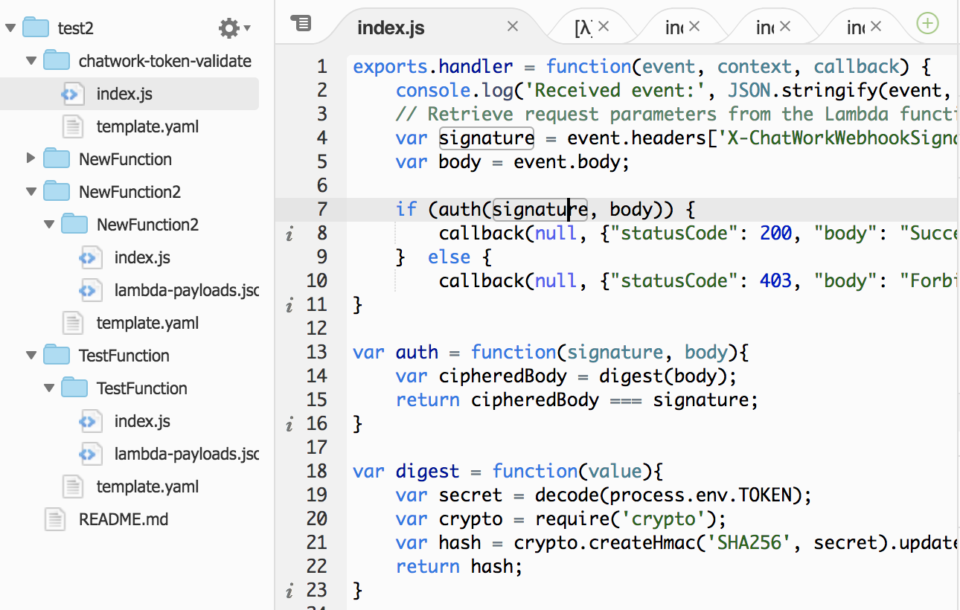
Task: Click the info icon beside line 8
Action: pyautogui.click(x=290, y=233)
